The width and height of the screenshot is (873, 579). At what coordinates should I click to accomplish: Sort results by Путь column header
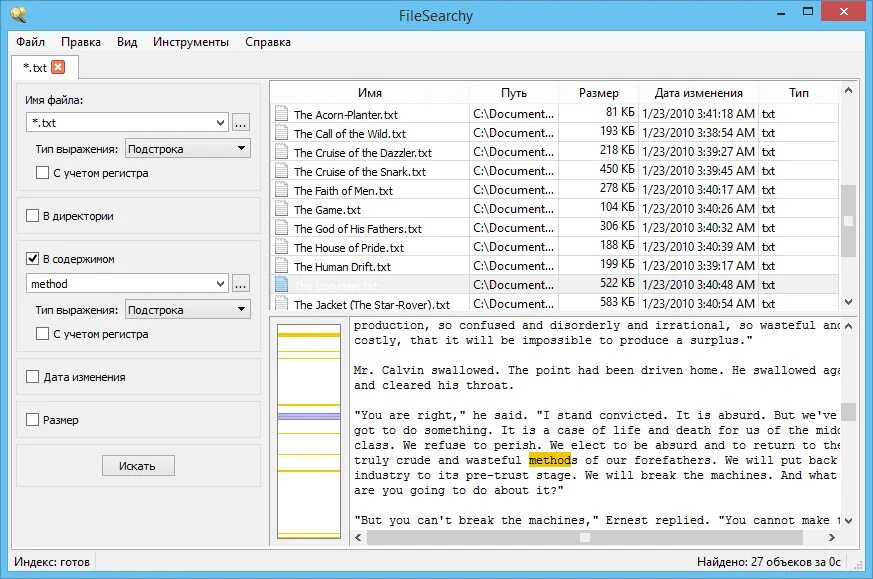pyautogui.click(x=514, y=93)
